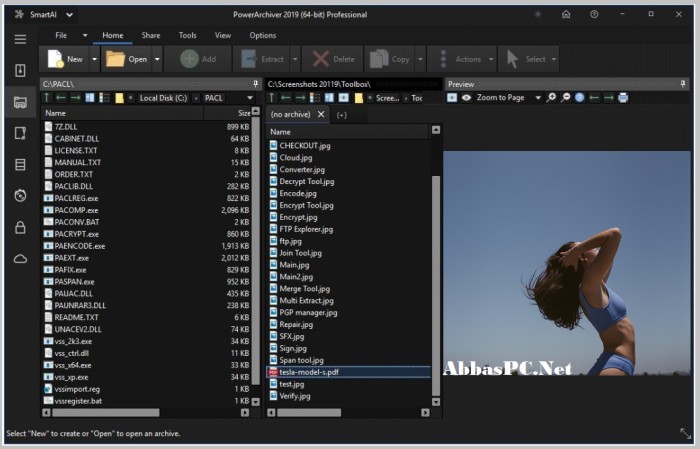Click the Copy toolbar button

390,59
